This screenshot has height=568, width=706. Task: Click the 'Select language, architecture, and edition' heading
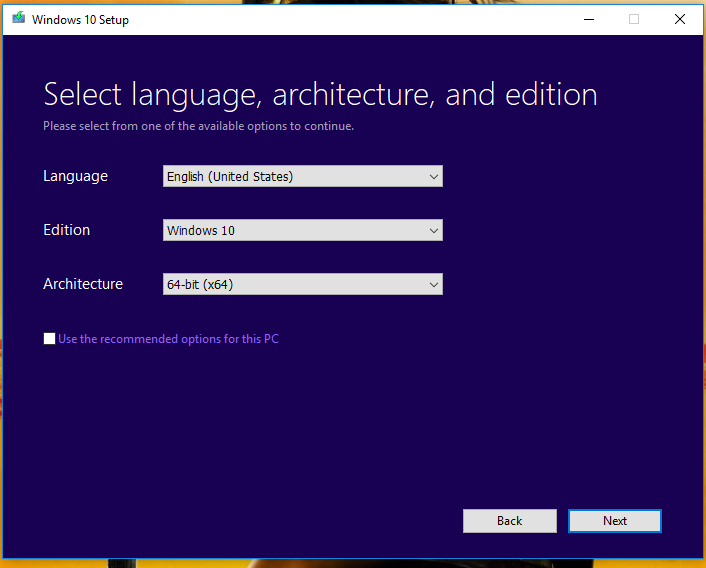(320, 95)
